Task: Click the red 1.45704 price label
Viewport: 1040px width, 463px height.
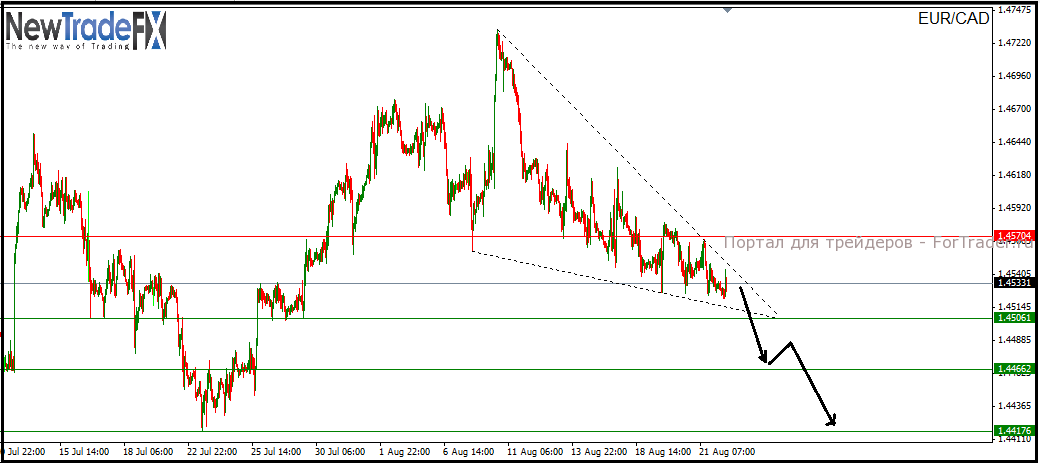Action: [x=1014, y=236]
